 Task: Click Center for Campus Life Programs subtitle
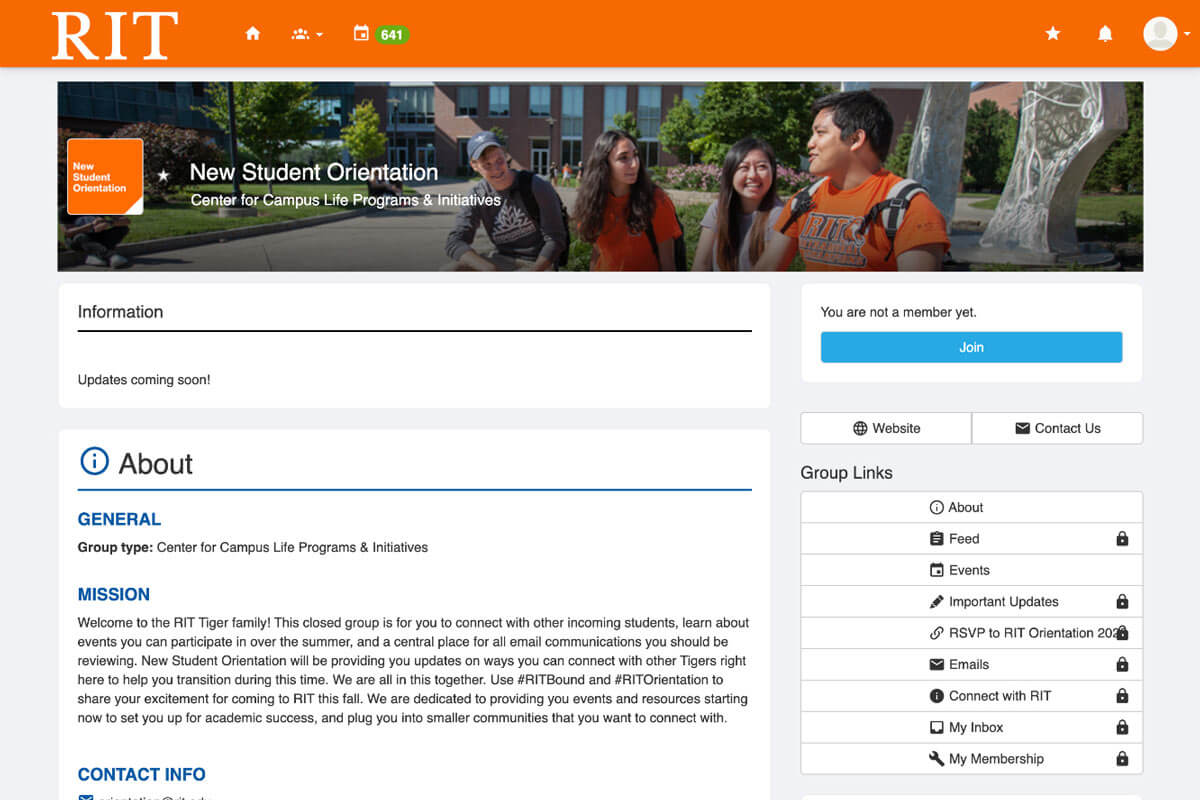(x=346, y=200)
